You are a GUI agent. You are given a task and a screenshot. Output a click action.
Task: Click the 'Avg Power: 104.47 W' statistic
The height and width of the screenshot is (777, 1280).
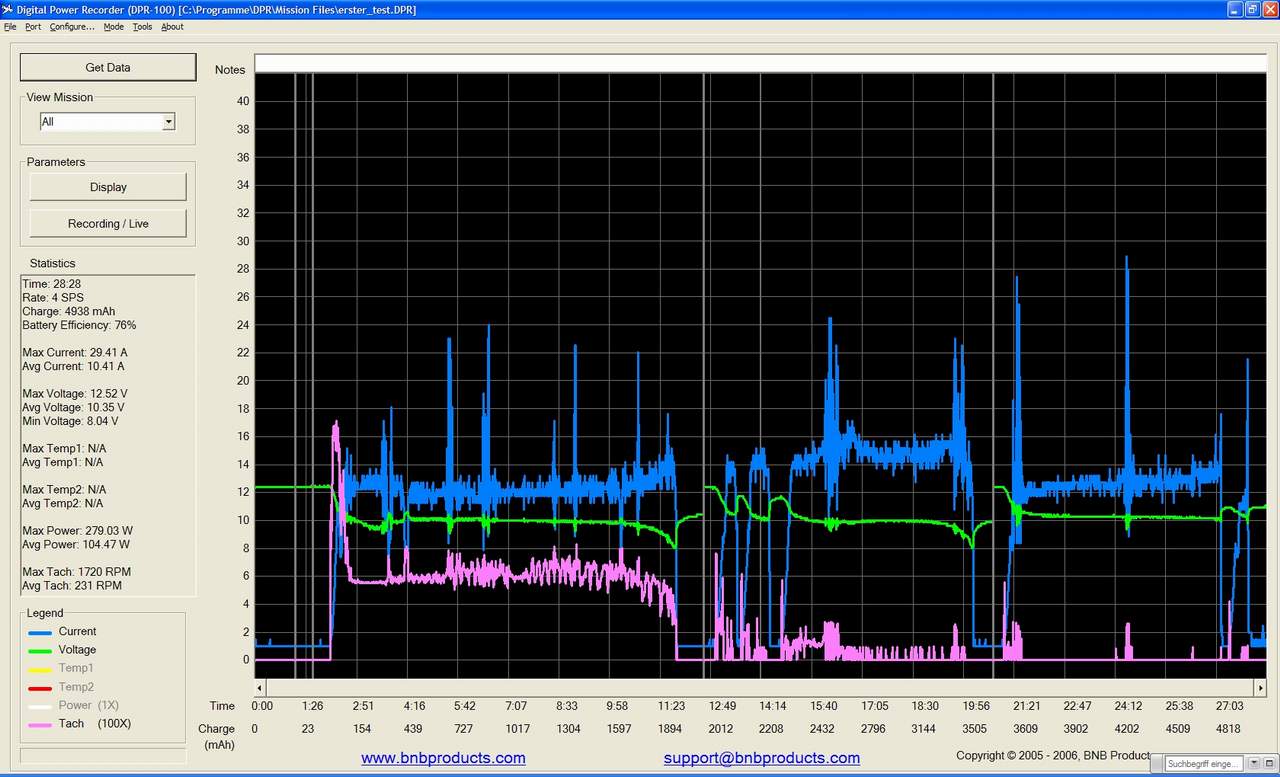click(76, 545)
